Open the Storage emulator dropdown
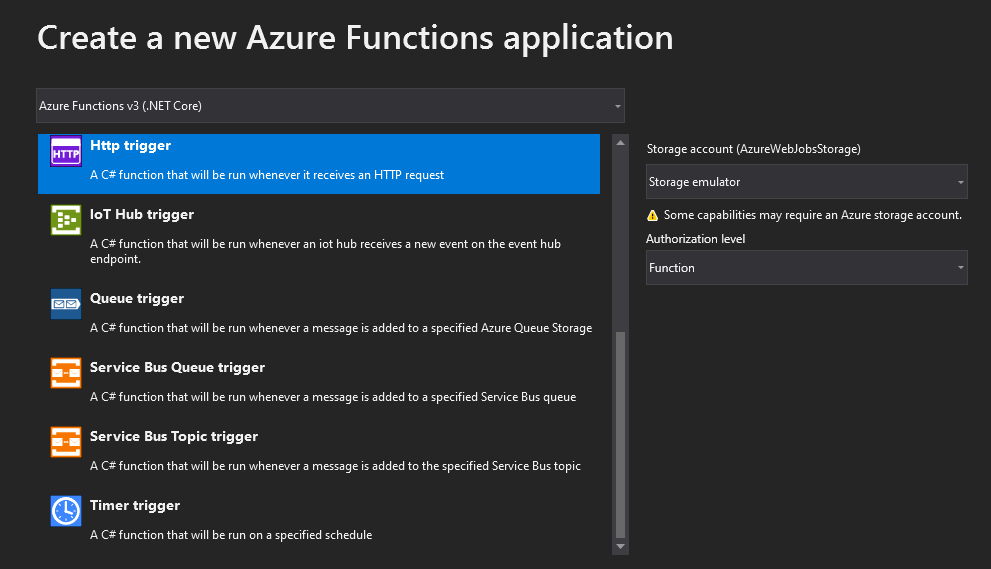Viewport: 991px width, 569px height. coord(806,181)
